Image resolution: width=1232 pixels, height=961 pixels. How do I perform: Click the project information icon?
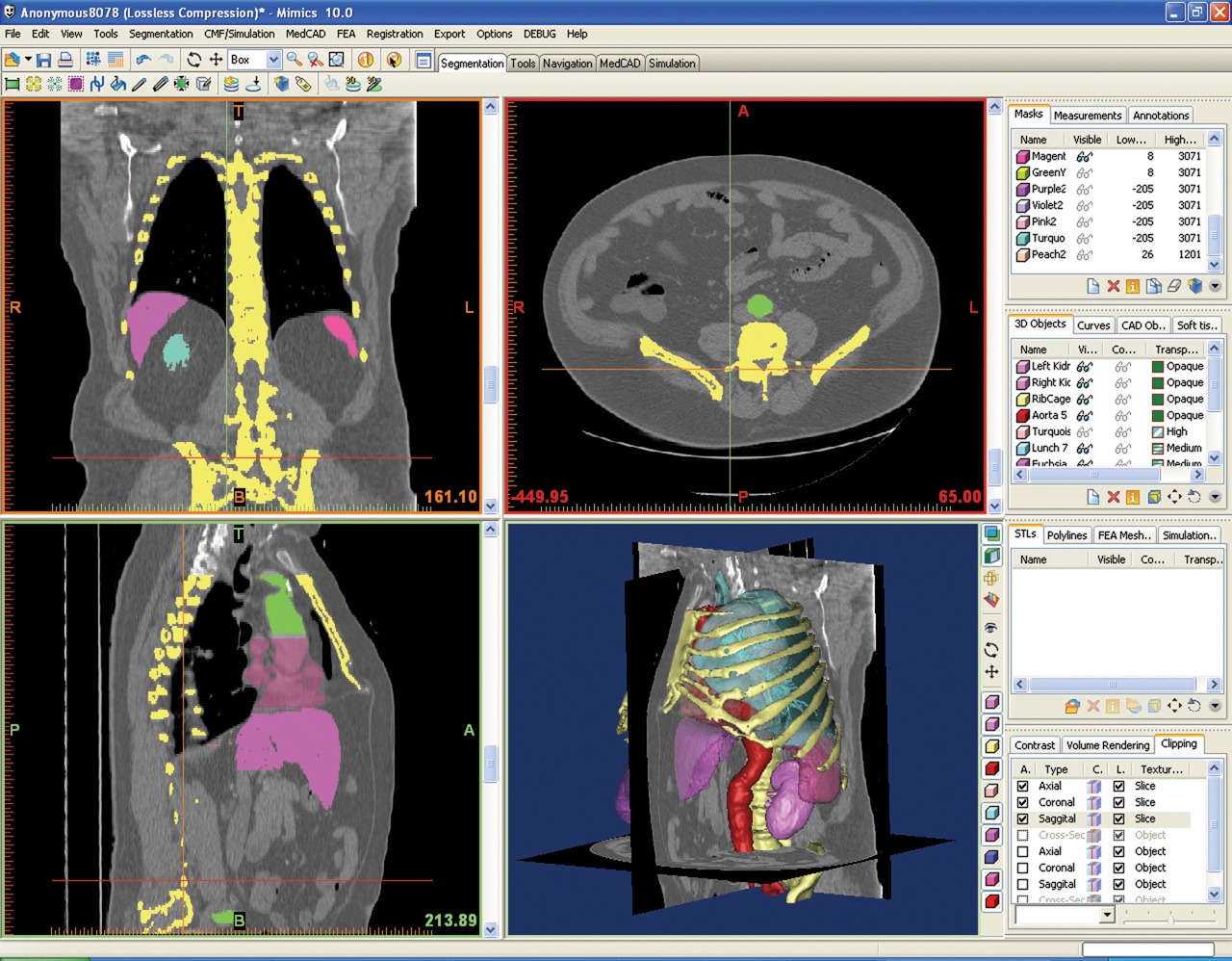click(x=366, y=60)
